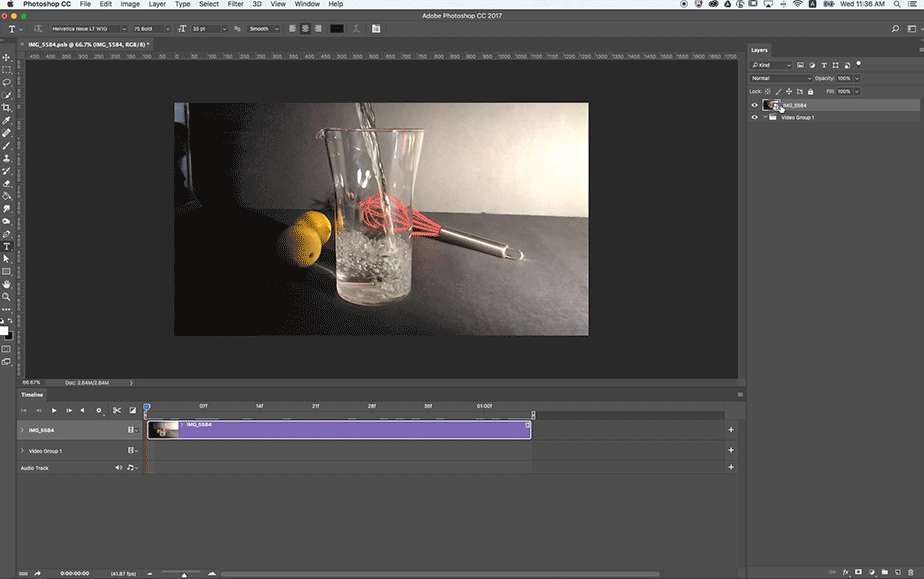Click Create Warped Text icon
The width and height of the screenshot is (924, 579).
[x=356, y=28]
